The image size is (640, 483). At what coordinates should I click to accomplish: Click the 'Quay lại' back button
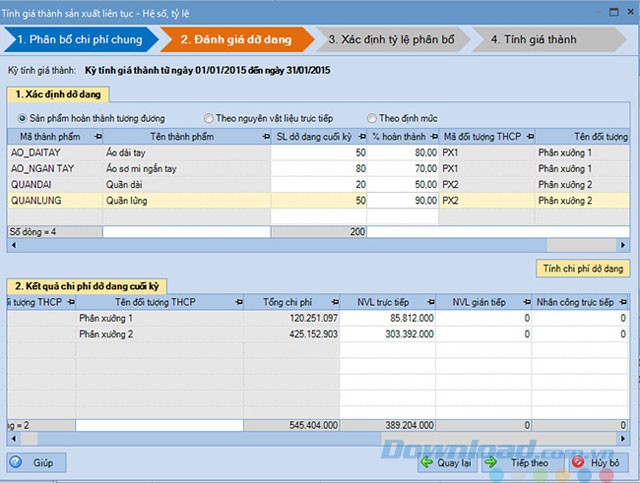click(446, 462)
